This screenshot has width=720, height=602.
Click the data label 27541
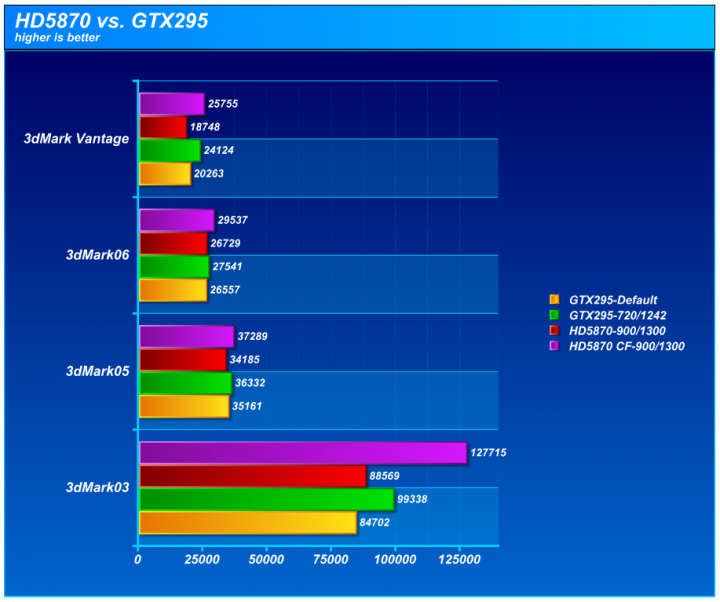227,267
